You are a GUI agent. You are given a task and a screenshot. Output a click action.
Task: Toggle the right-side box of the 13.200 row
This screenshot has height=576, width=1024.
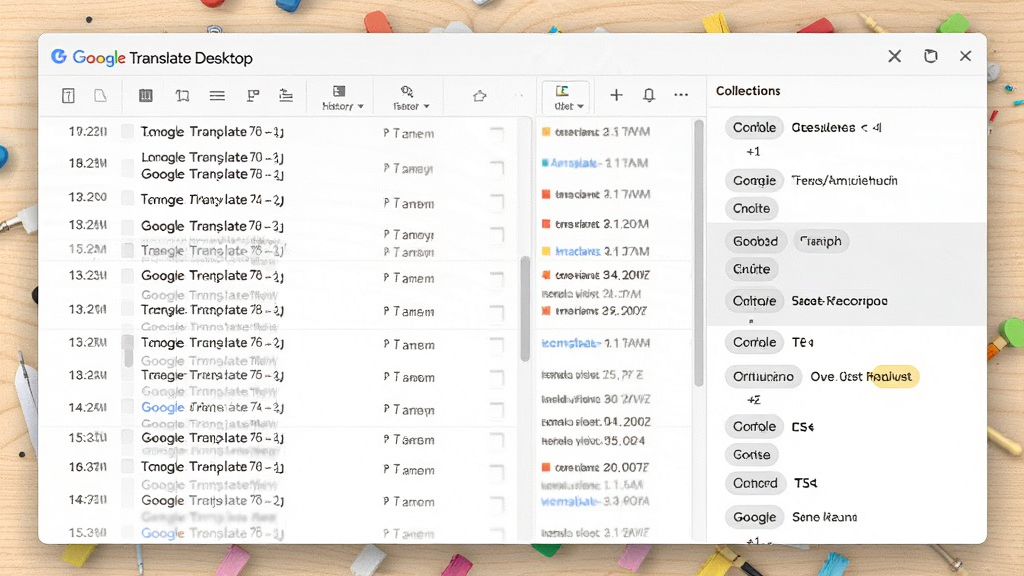point(497,202)
